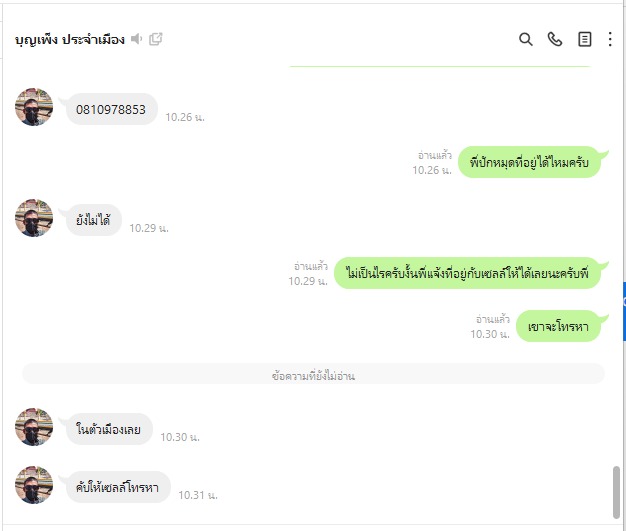626x531 pixels.
Task: Click the vertical chat scrollbar thumb
Action: point(616,492)
